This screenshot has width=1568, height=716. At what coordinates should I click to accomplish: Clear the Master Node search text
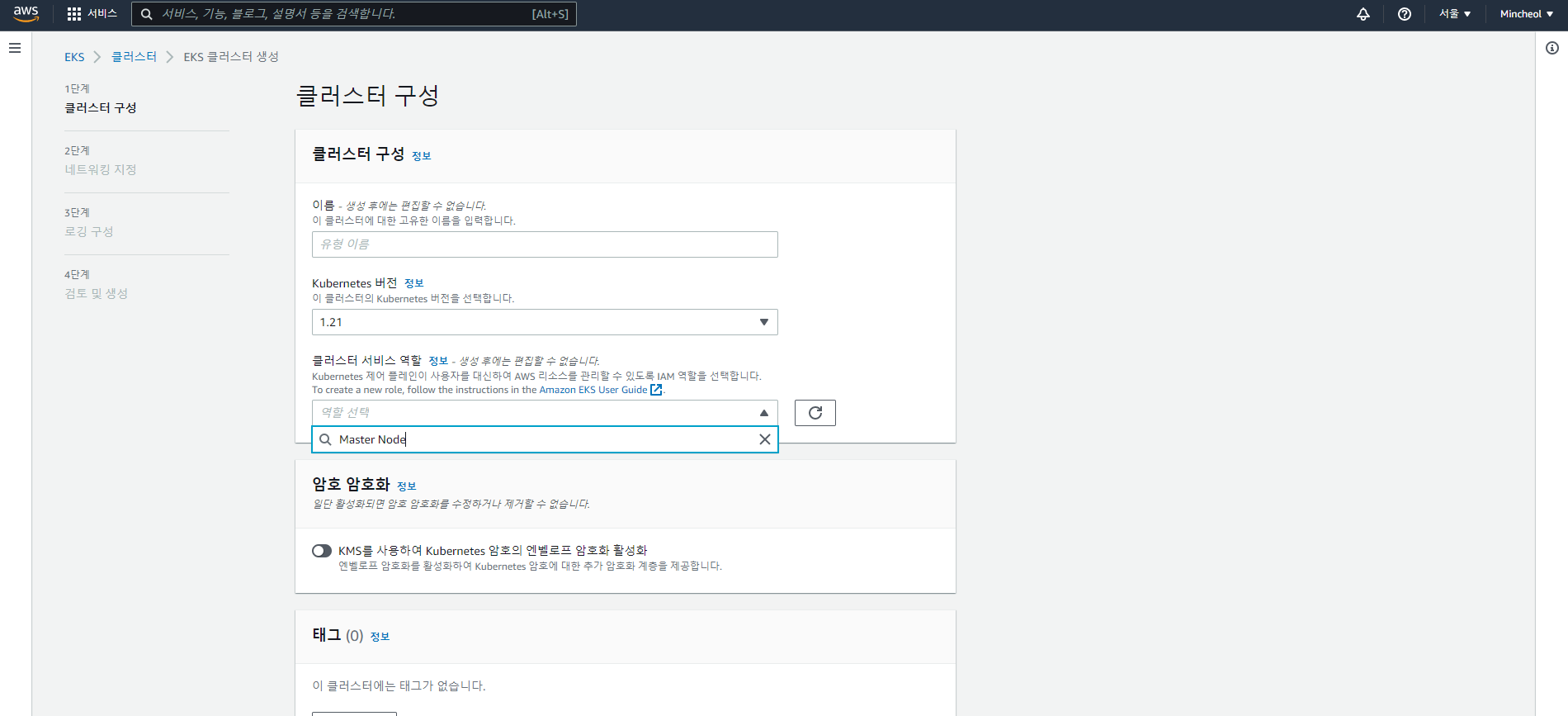coord(765,439)
